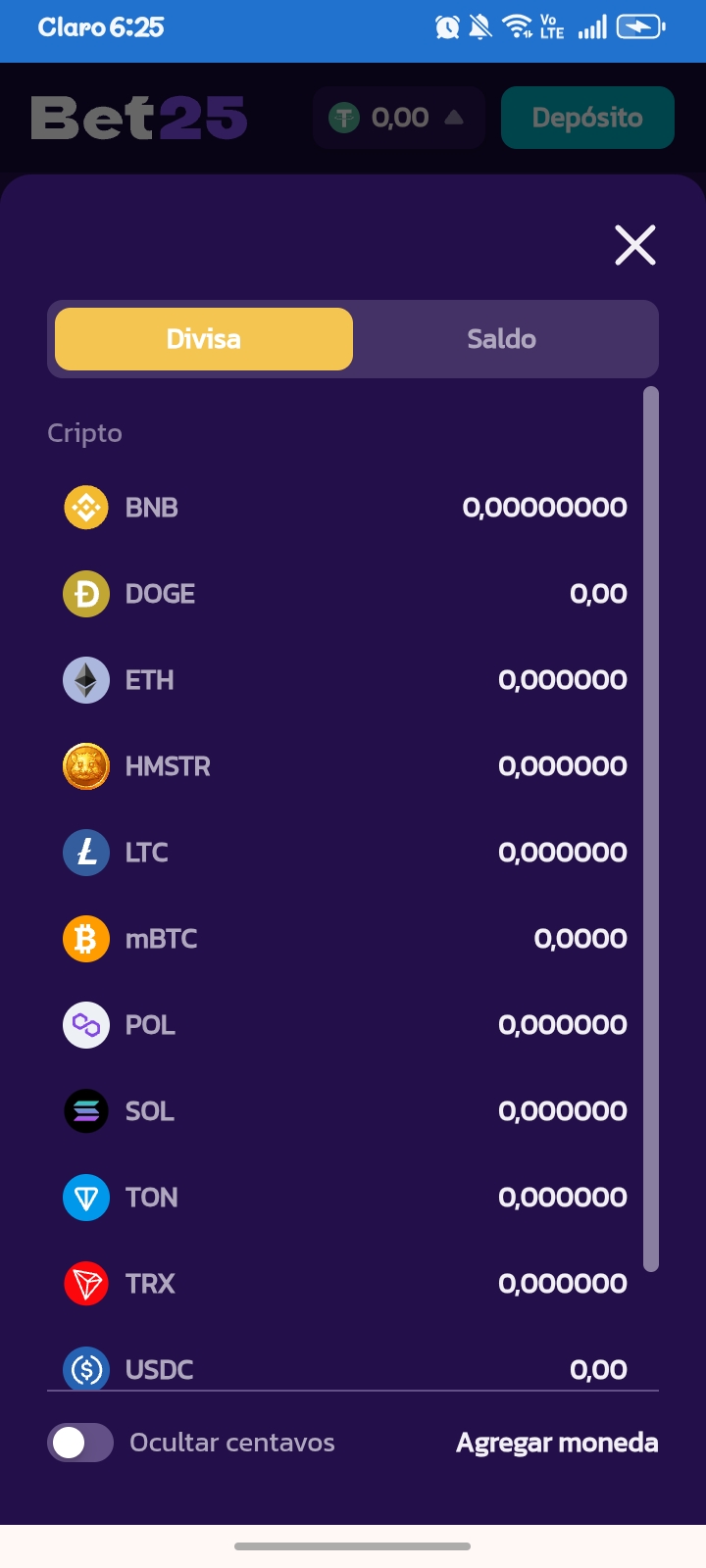Switch to the Saldo tab

pos(502,339)
